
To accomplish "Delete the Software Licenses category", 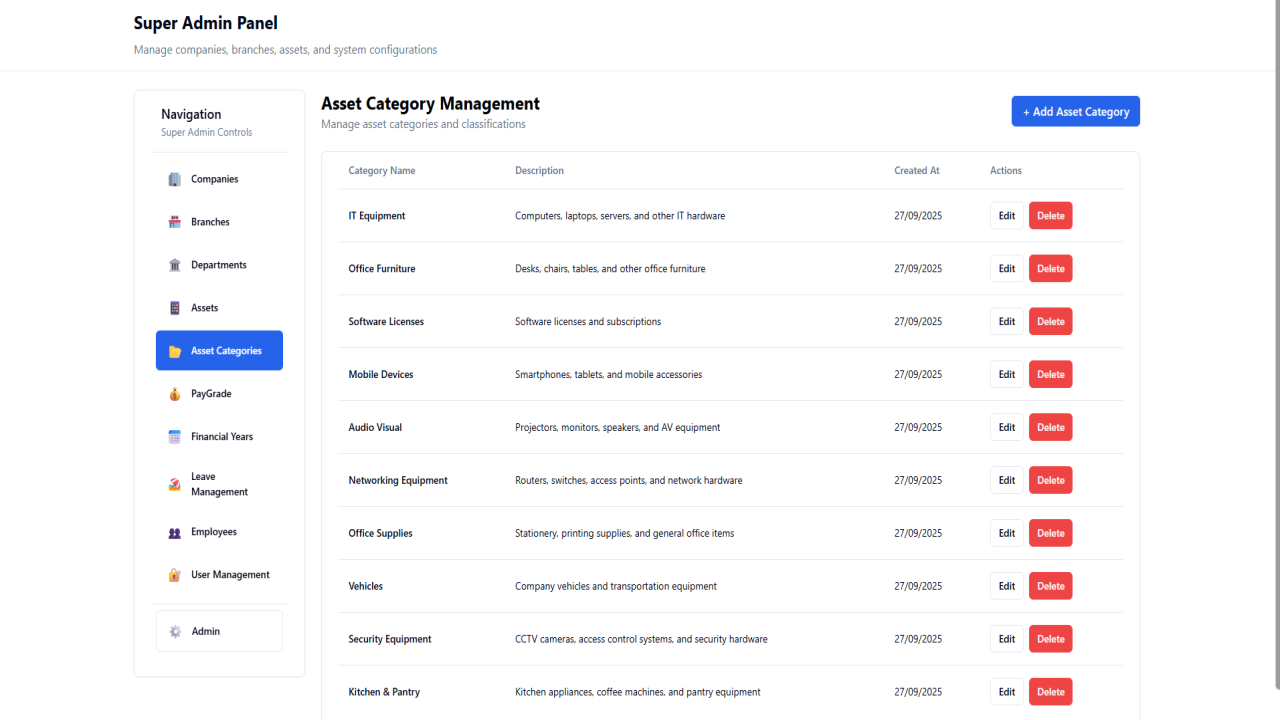I will point(1050,322).
